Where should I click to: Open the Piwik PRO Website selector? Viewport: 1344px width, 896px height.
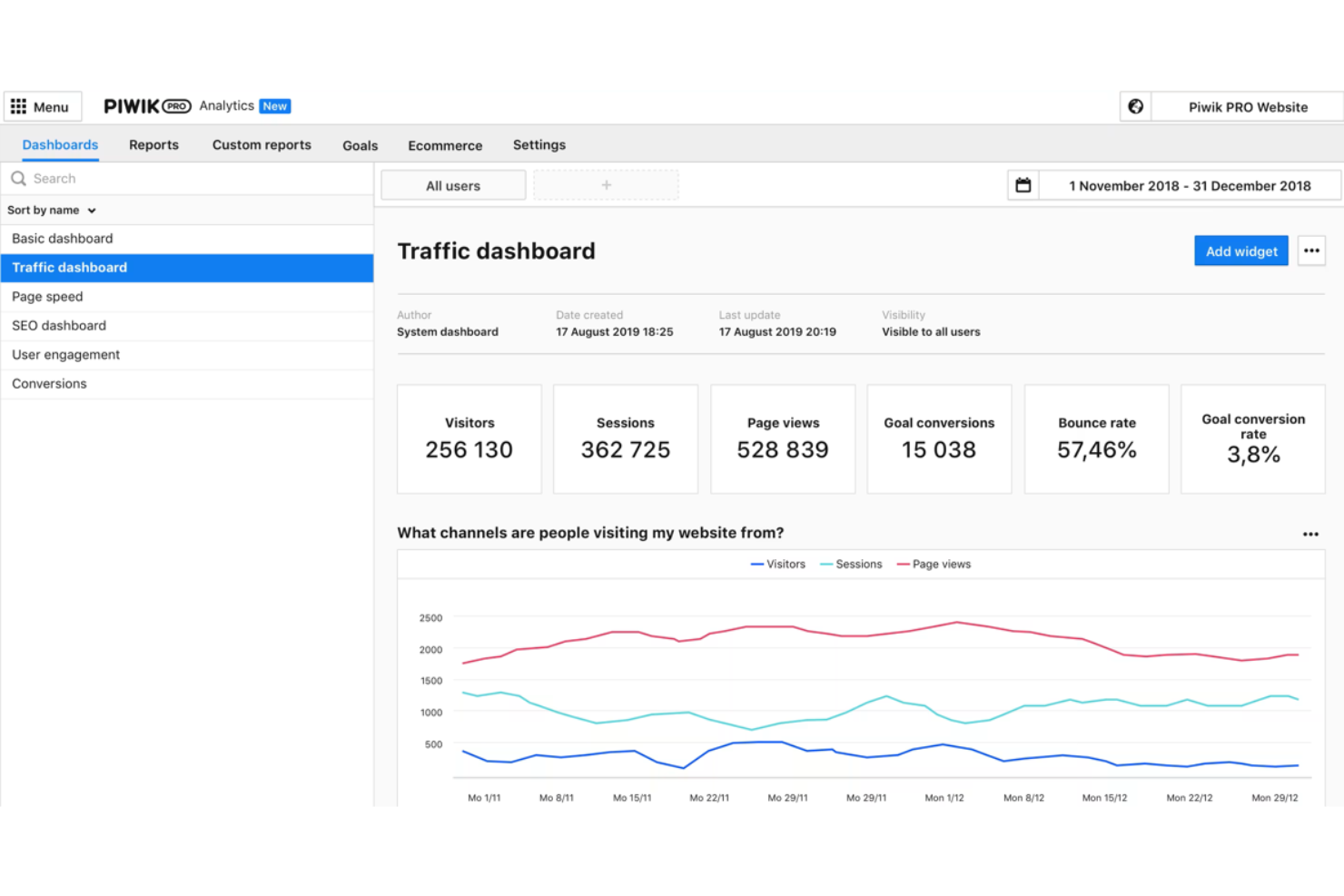[x=1248, y=106]
